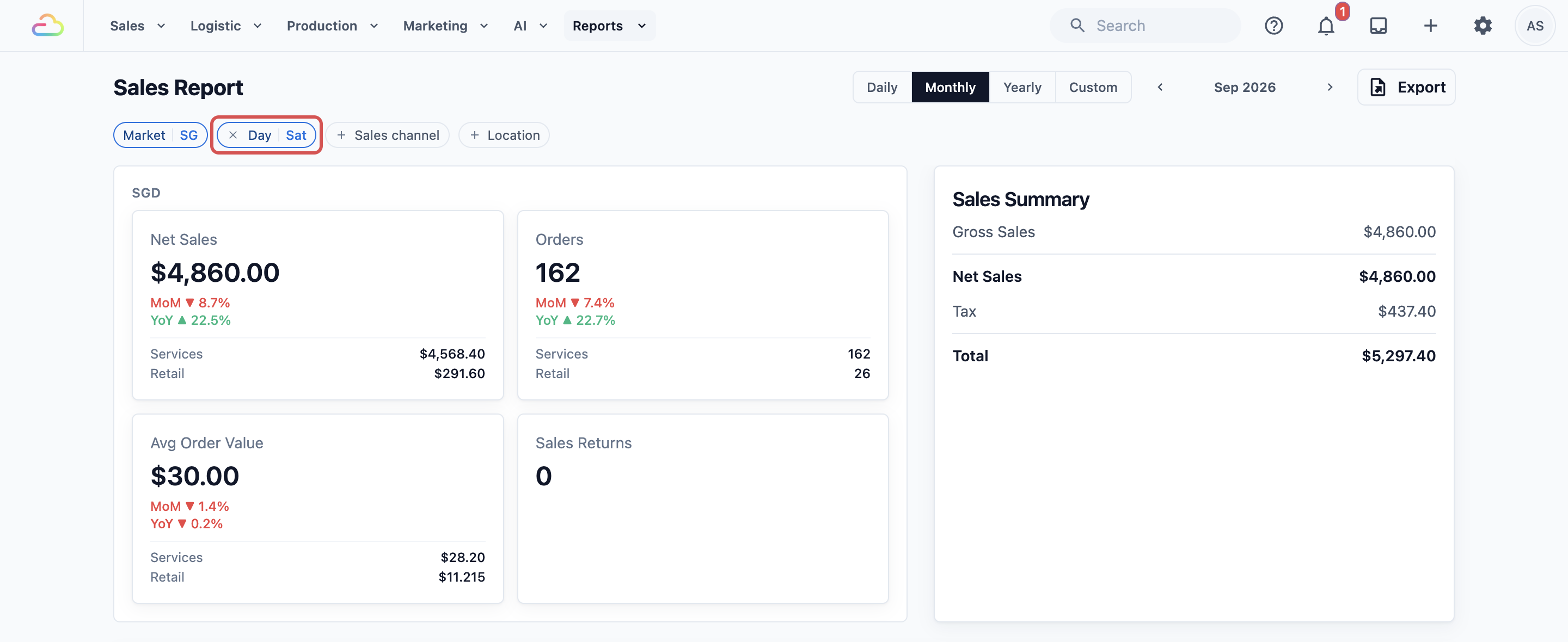Expand the Production menu
The width and height of the screenshot is (1568, 642).
point(332,26)
